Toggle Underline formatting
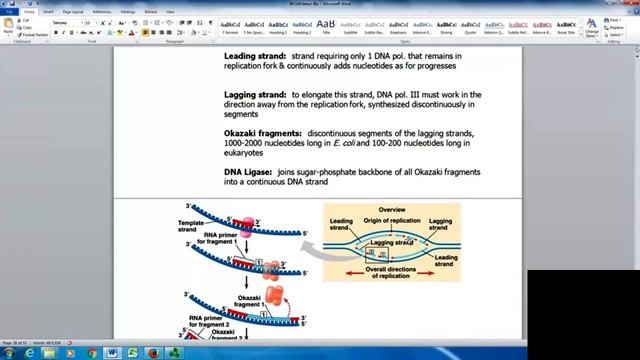640x360 pixels. coord(71,33)
